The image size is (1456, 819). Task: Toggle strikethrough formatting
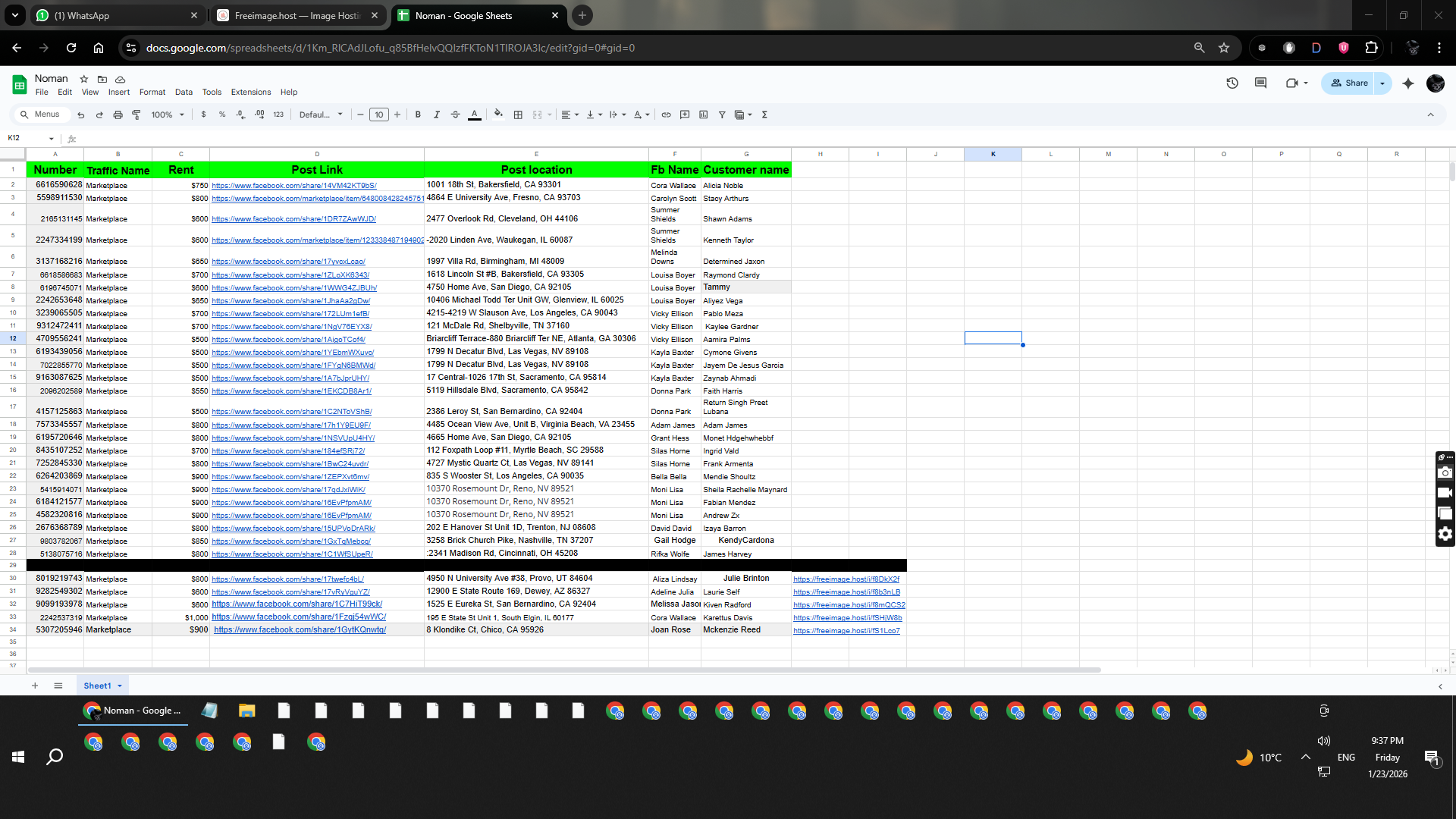click(x=455, y=115)
